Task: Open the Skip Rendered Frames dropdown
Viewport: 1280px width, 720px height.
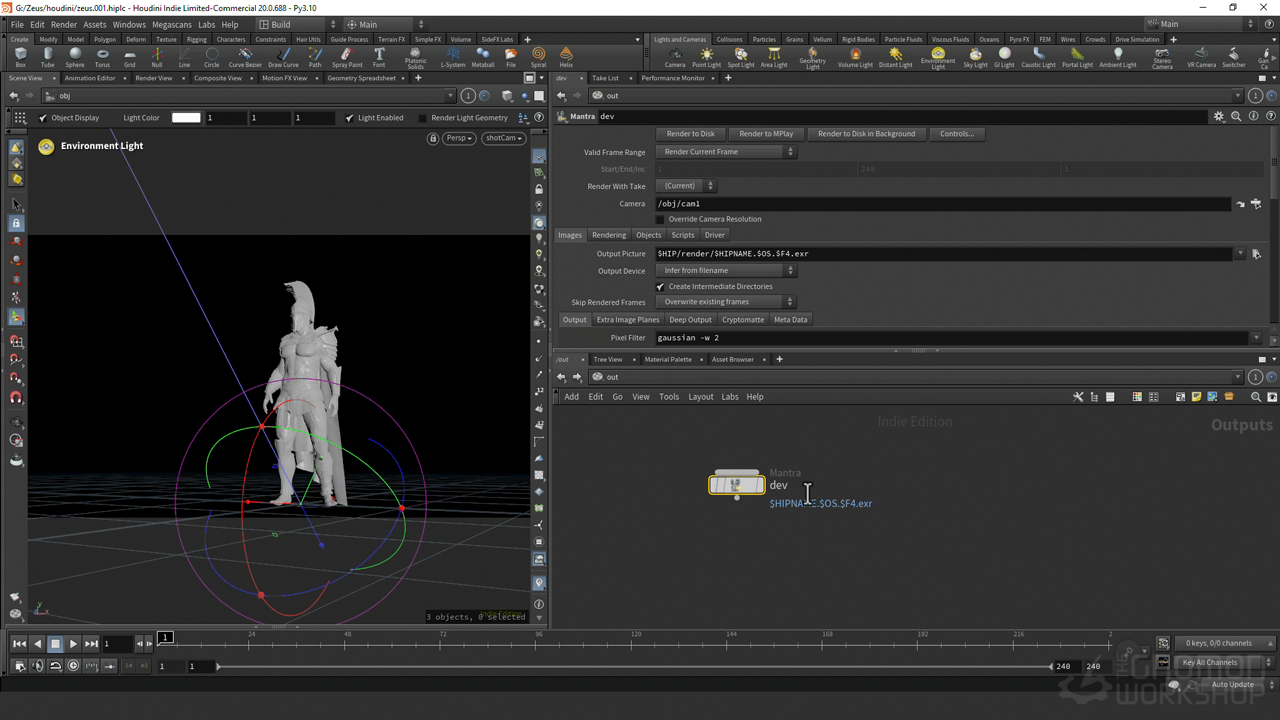Action: tap(725, 302)
